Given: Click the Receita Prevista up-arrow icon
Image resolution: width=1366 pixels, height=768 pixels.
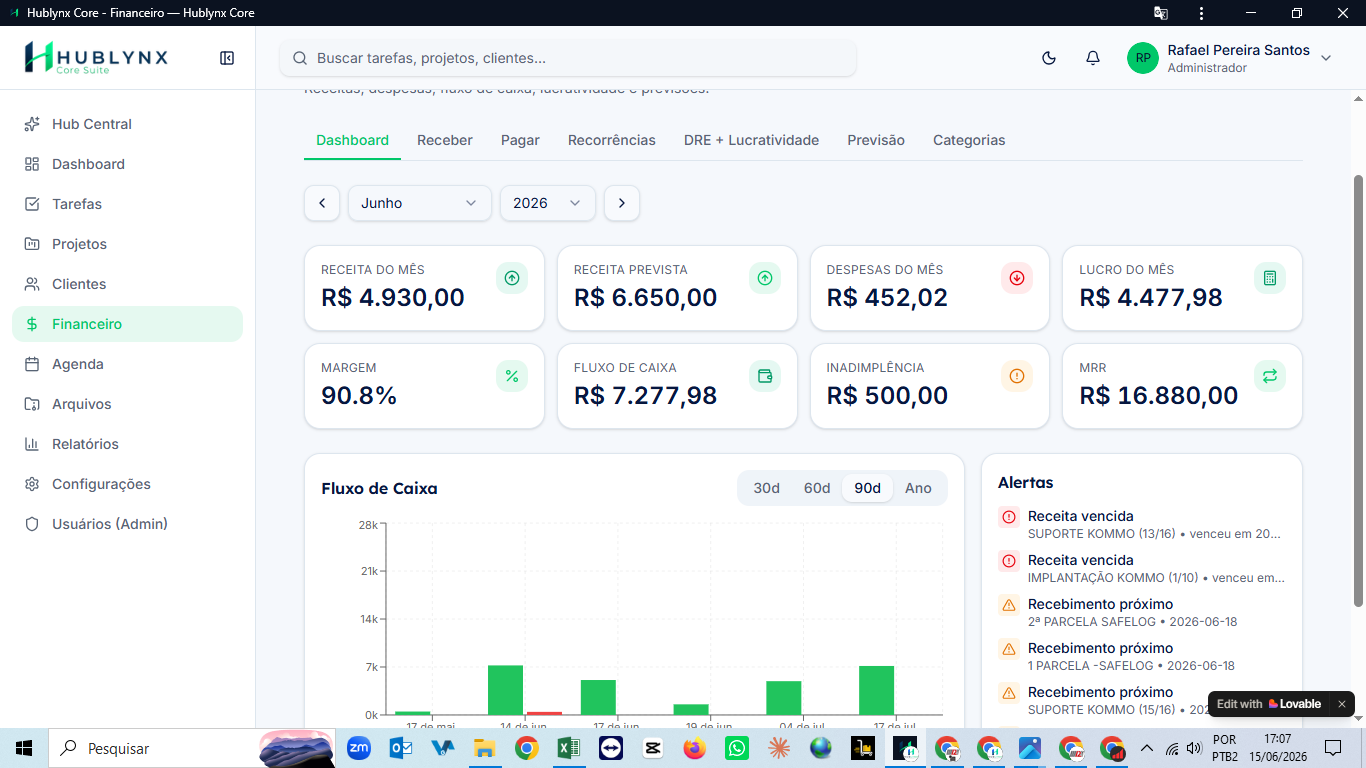Looking at the screenshot, I should point(765,278).
